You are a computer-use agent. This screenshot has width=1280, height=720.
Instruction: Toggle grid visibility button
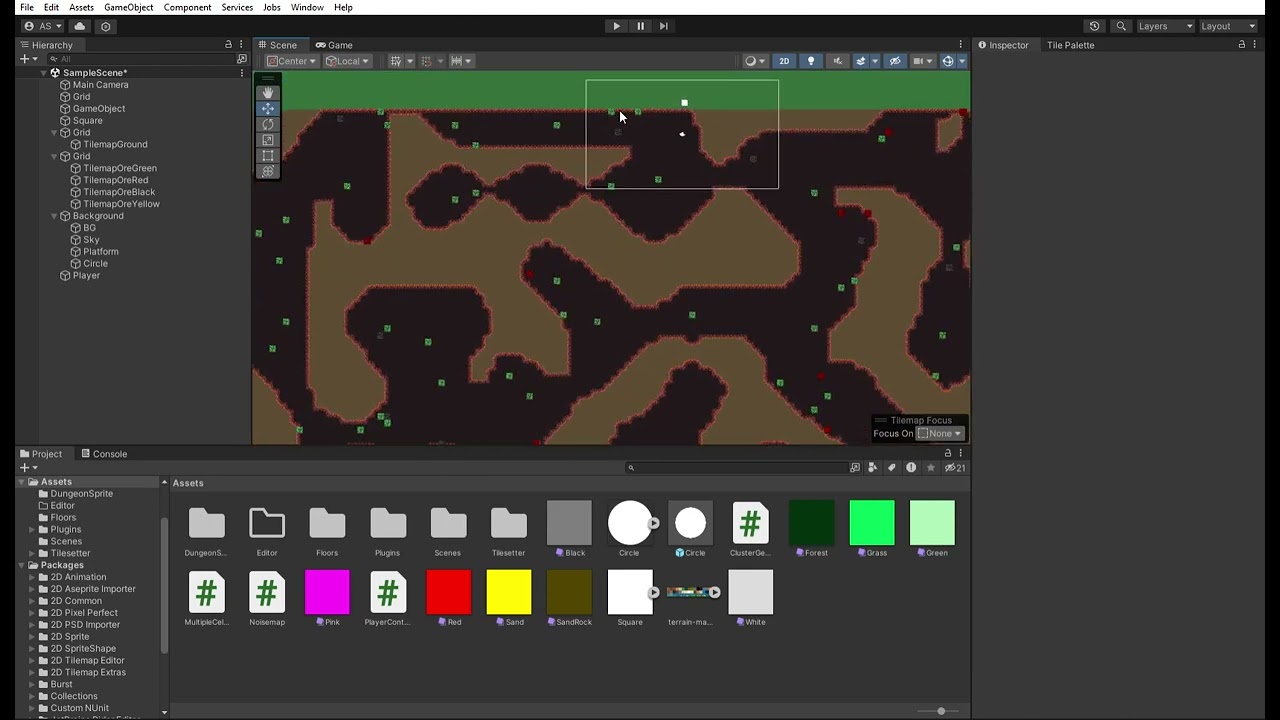(396, 61)
